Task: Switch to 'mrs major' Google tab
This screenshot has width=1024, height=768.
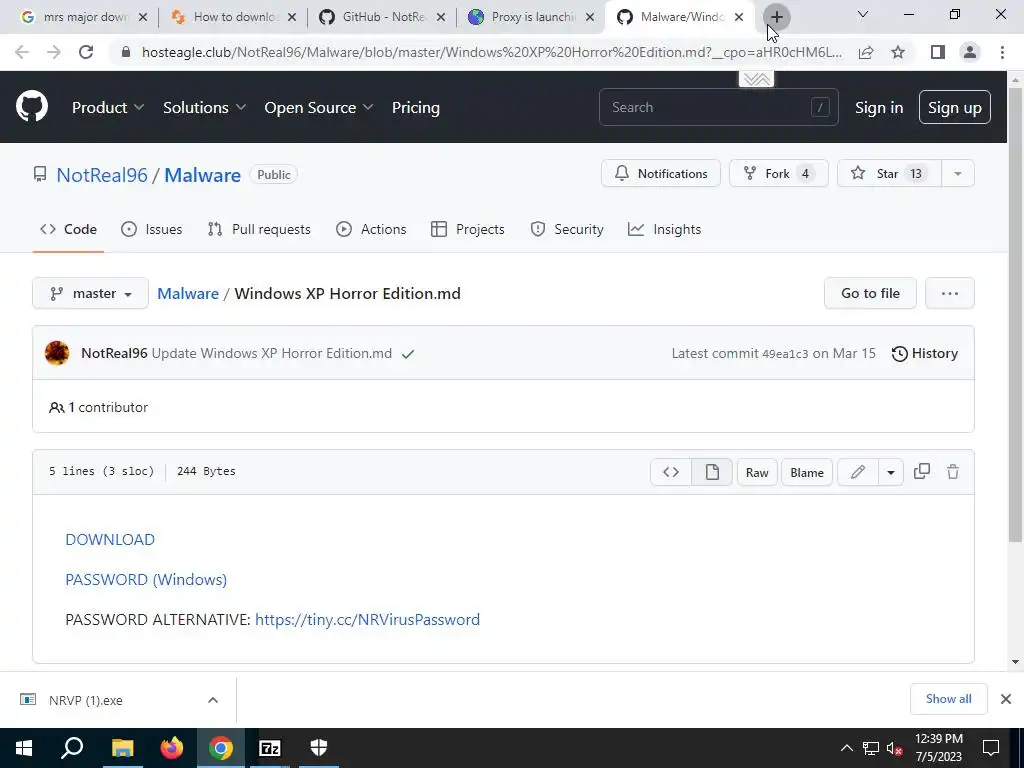Action: tap(82, 17)
